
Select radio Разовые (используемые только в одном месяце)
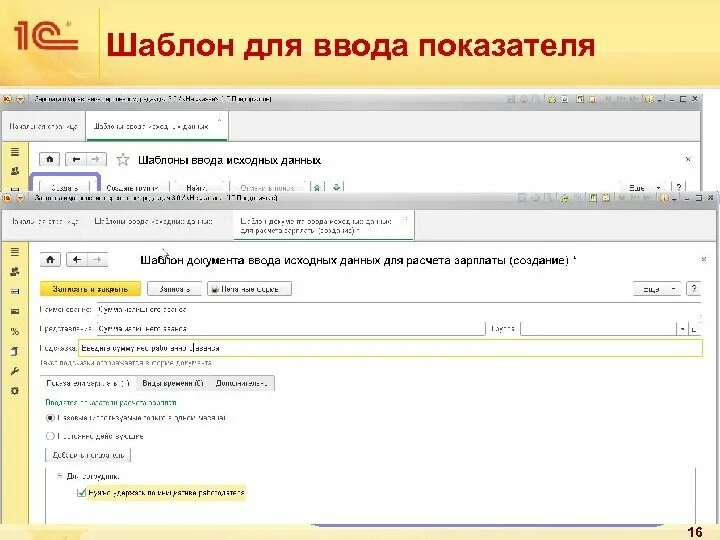(51, 418)
